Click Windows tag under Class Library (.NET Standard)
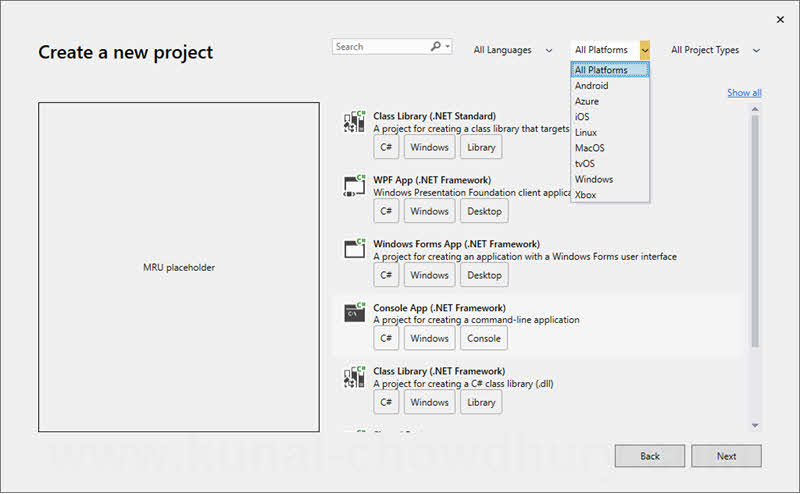Screen dimensions: 800x494 [x=429, y=147]
